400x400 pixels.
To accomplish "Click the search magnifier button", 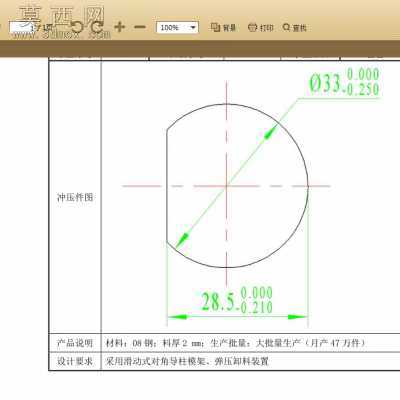I will (x=294, y=27).
